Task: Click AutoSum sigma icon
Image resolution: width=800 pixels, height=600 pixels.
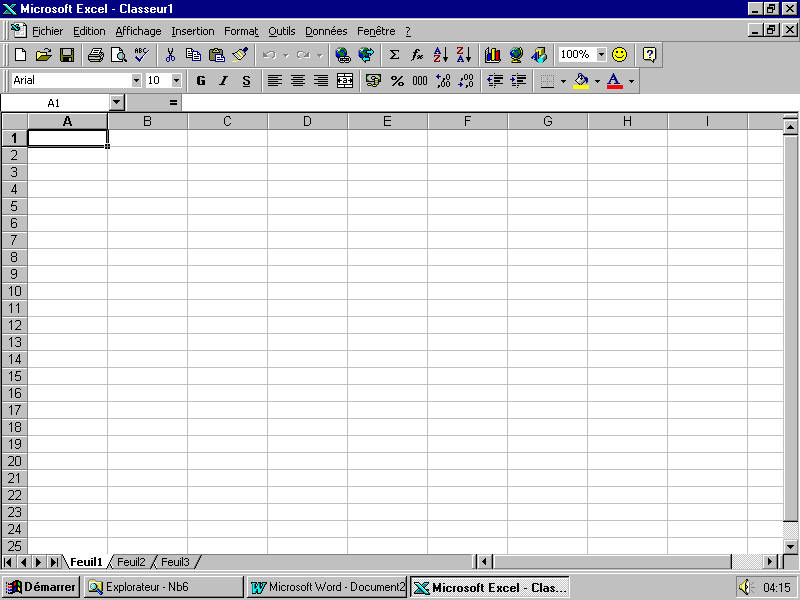Action: [x=394, y=55]
